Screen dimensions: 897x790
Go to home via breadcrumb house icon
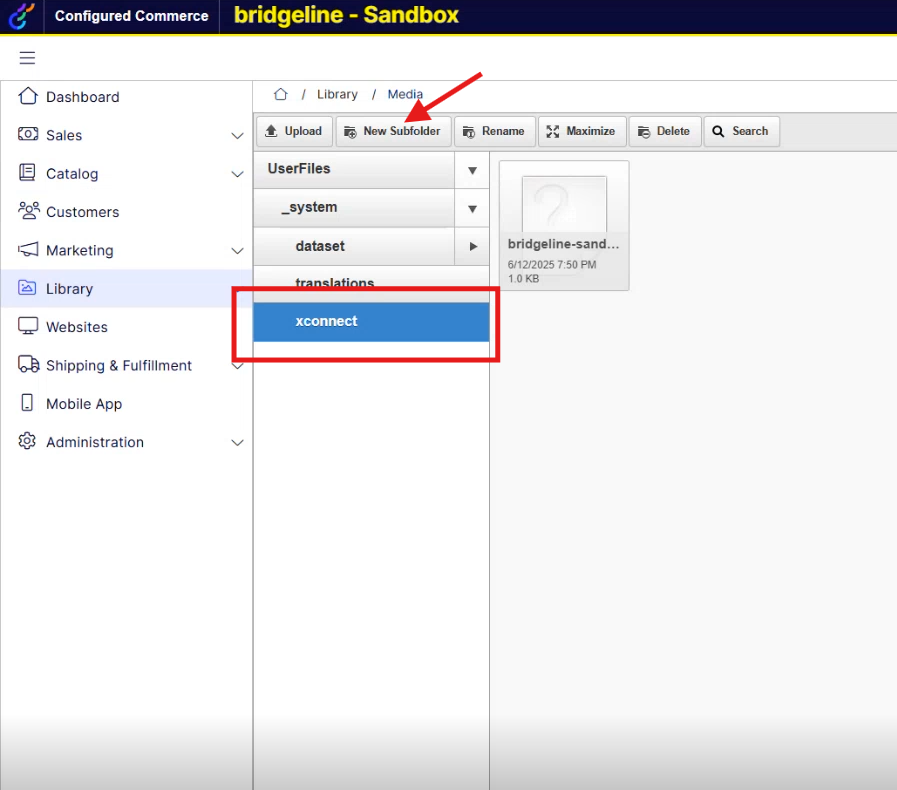[x=280, y=94]
